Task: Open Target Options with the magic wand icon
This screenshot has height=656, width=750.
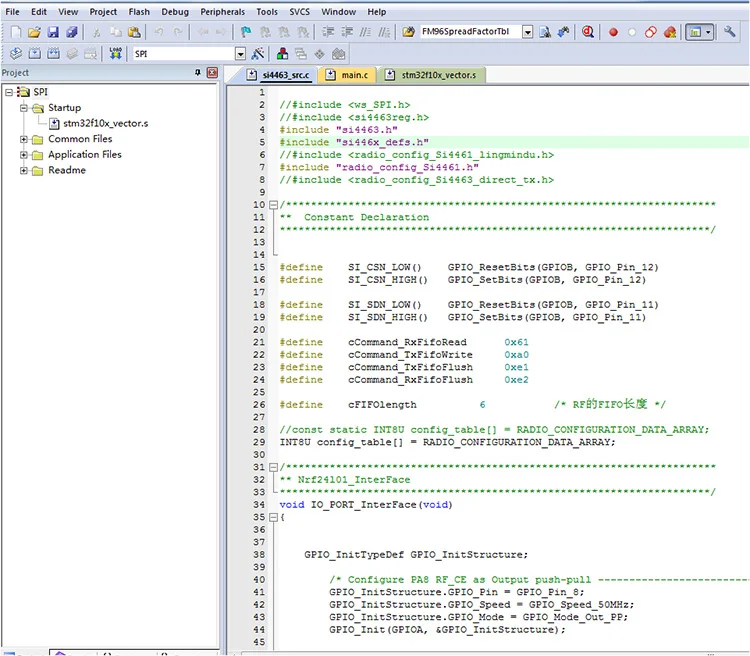Action: (x=258, y=53)
